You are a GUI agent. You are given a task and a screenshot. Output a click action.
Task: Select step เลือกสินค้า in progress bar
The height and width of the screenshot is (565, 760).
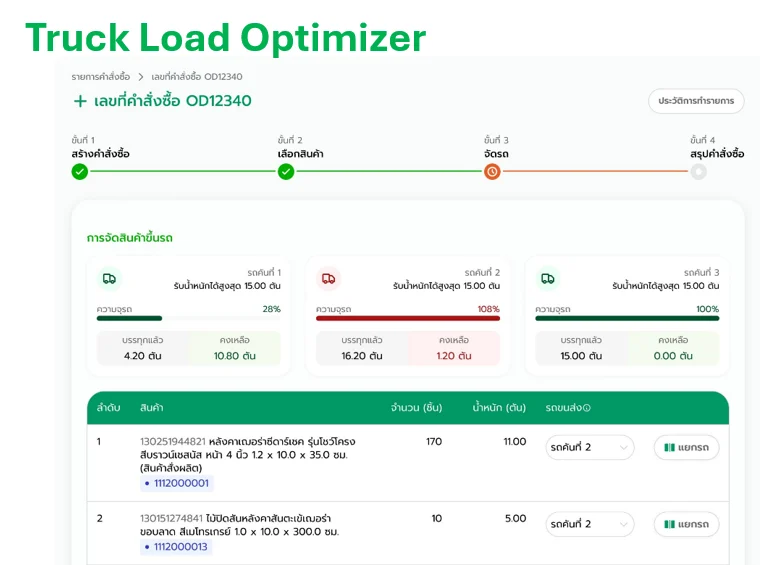pos(301,154)
